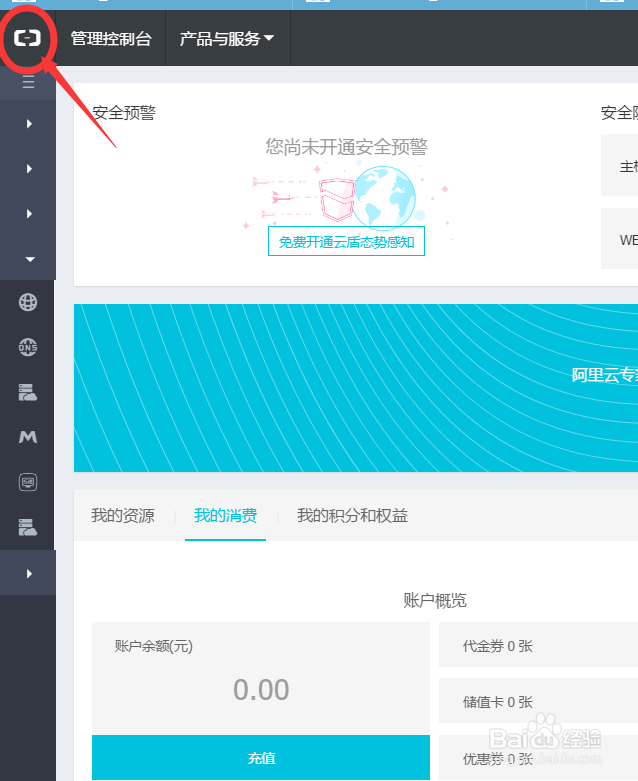The width and height of the screenshot is (638, 781).
Task: Toggle the hamburger menu in the sidebar
Action: (28, 82)
